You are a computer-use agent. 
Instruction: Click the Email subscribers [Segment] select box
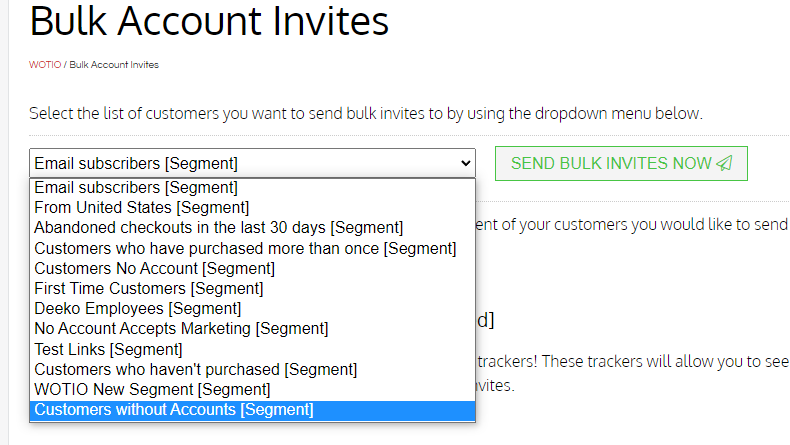tap(252, 163)
